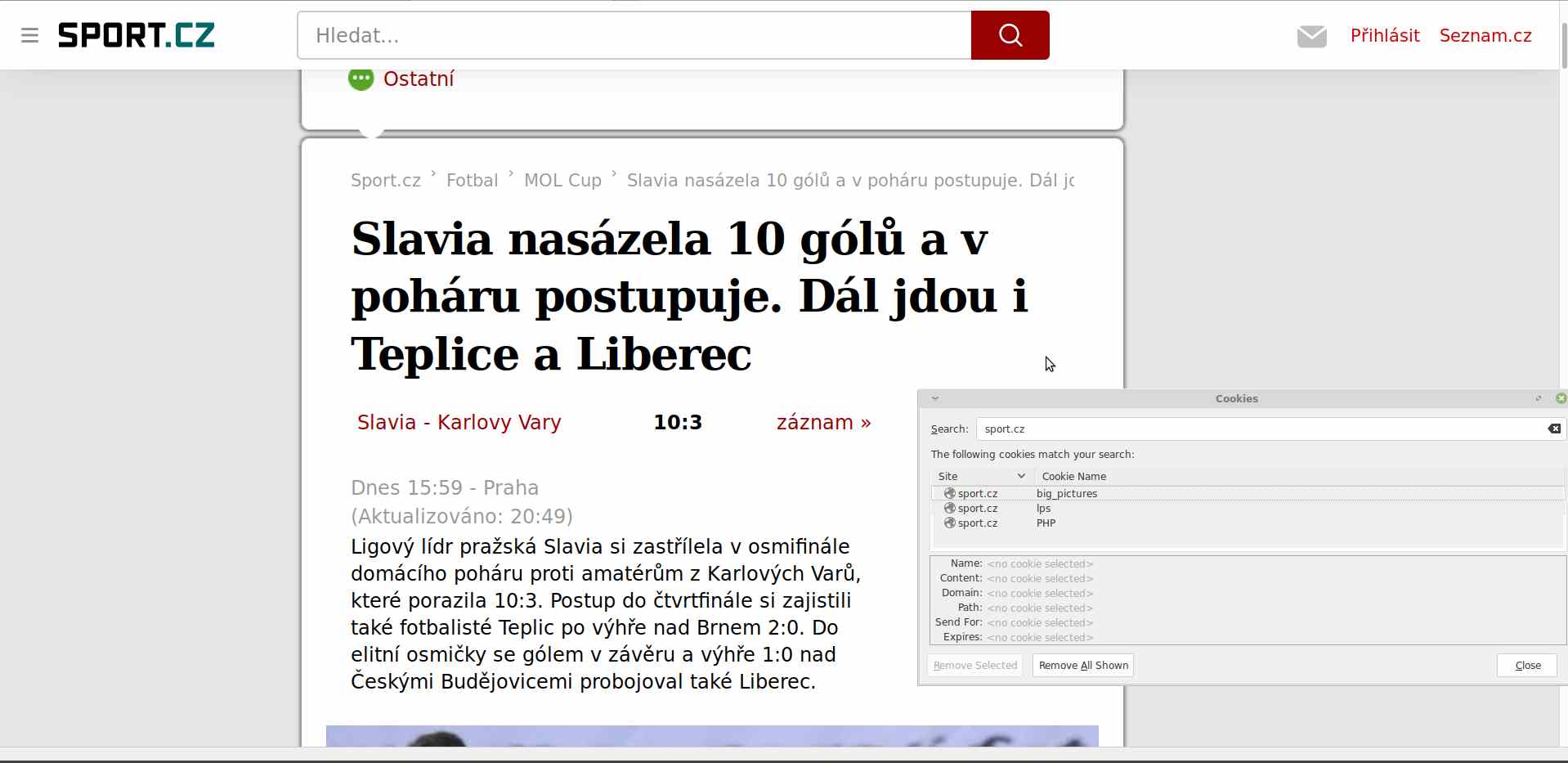Select the lps cookie row
Screen dimensions: 1568x763
click(x=1044, y=508)
